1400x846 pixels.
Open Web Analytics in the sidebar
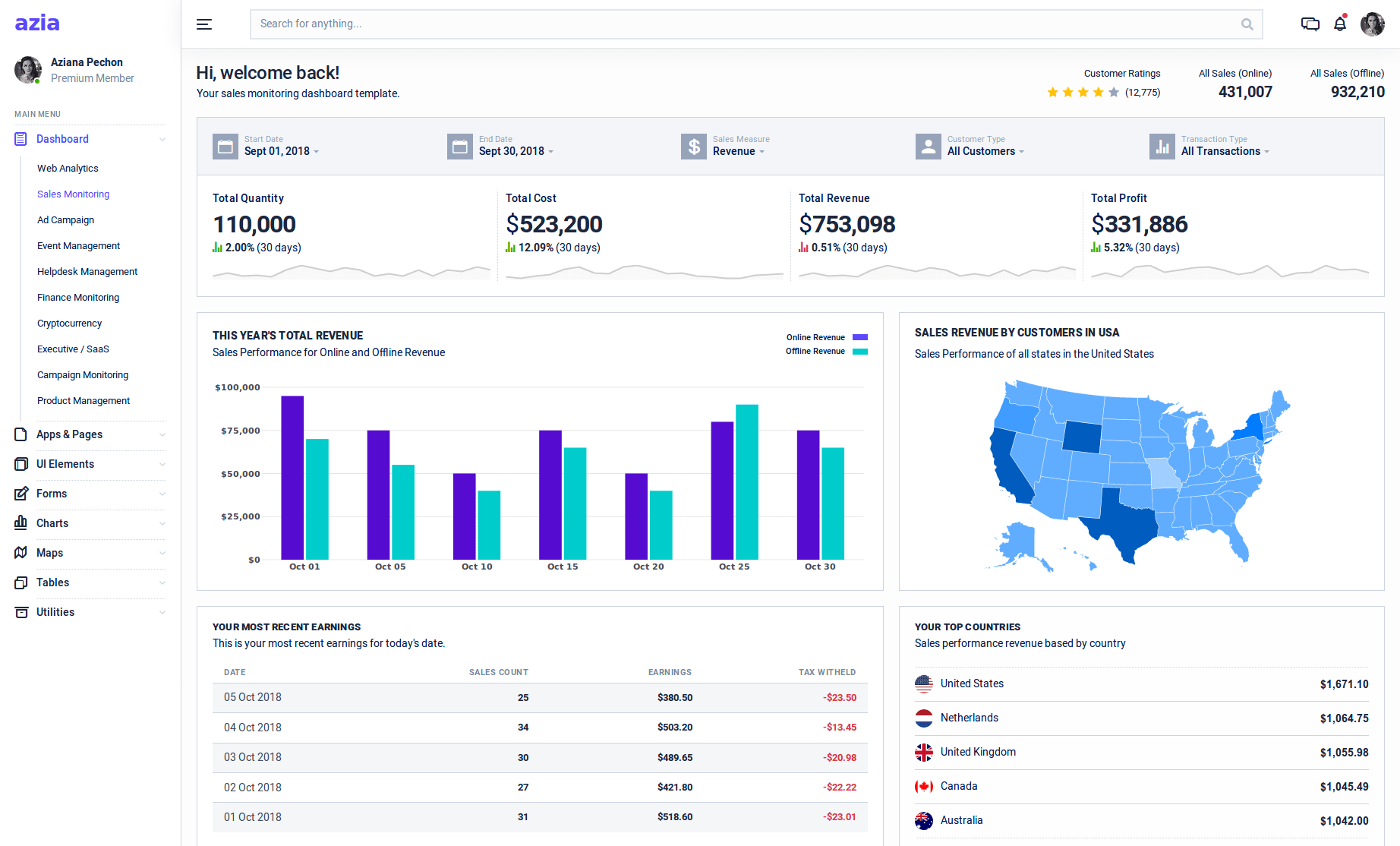click(68, 169)
